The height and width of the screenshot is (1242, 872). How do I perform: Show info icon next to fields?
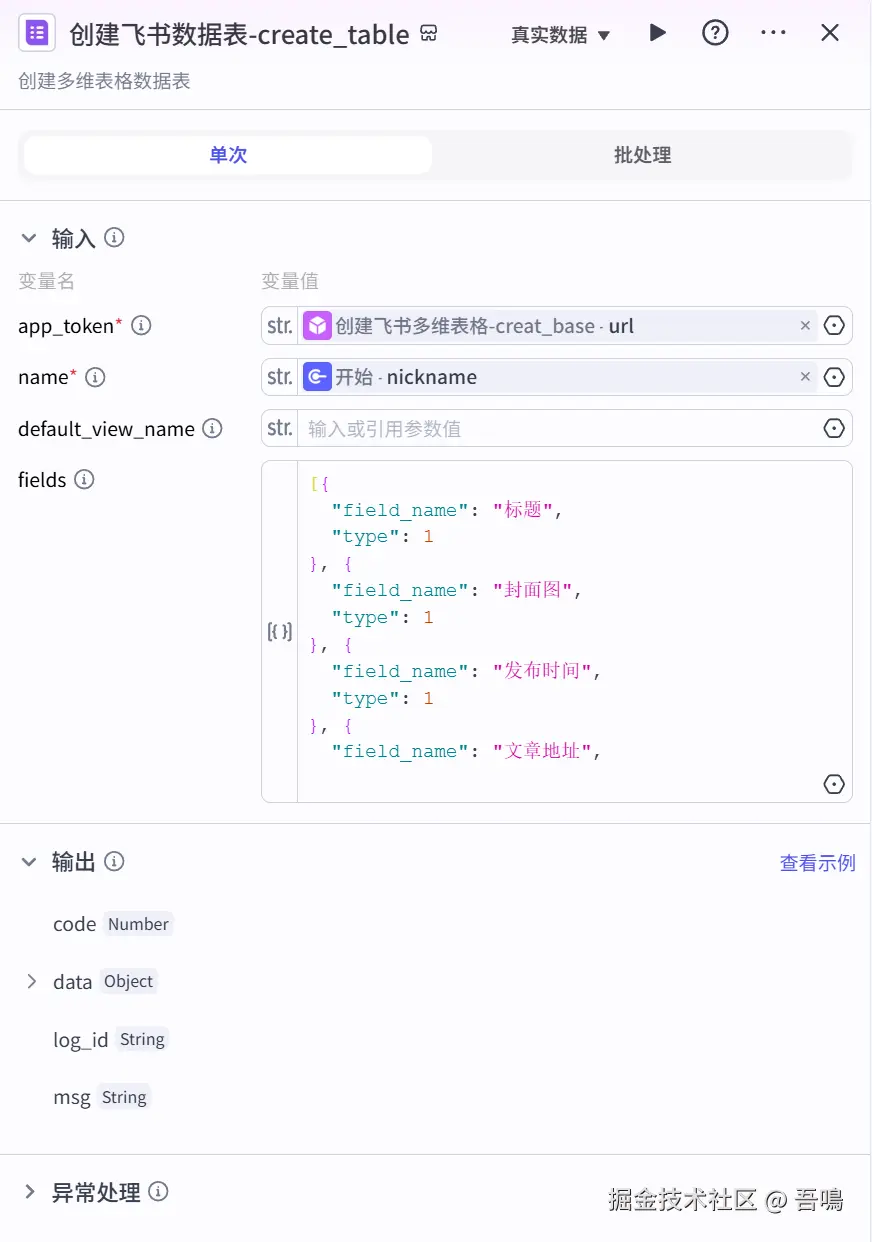coord(85,480)
